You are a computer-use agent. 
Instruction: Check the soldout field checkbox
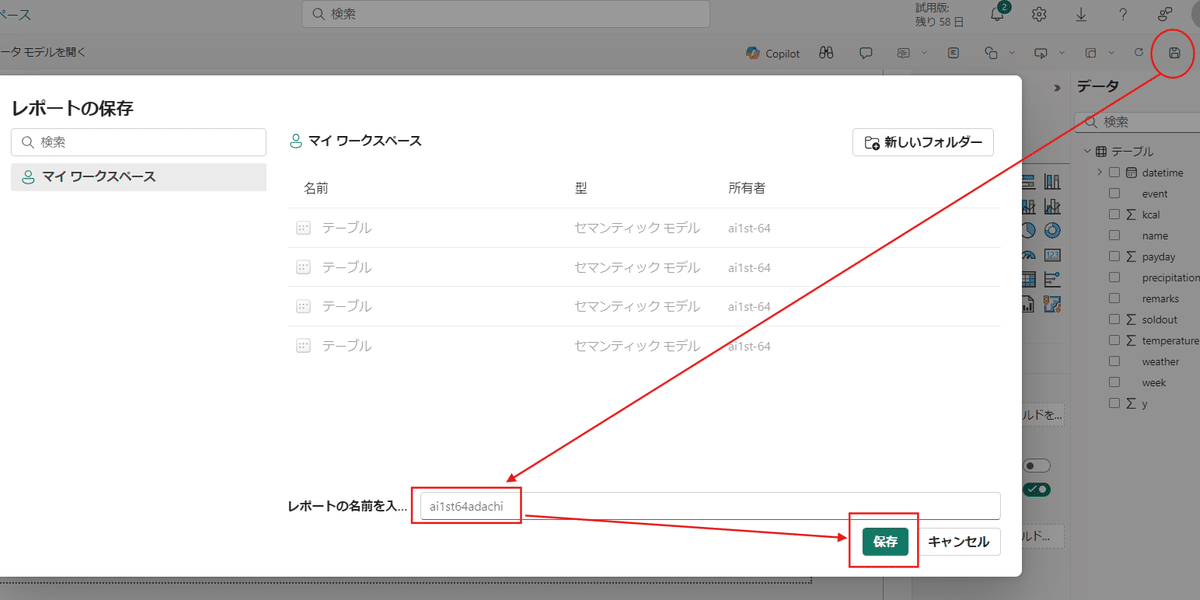(x=1114, y=320)
